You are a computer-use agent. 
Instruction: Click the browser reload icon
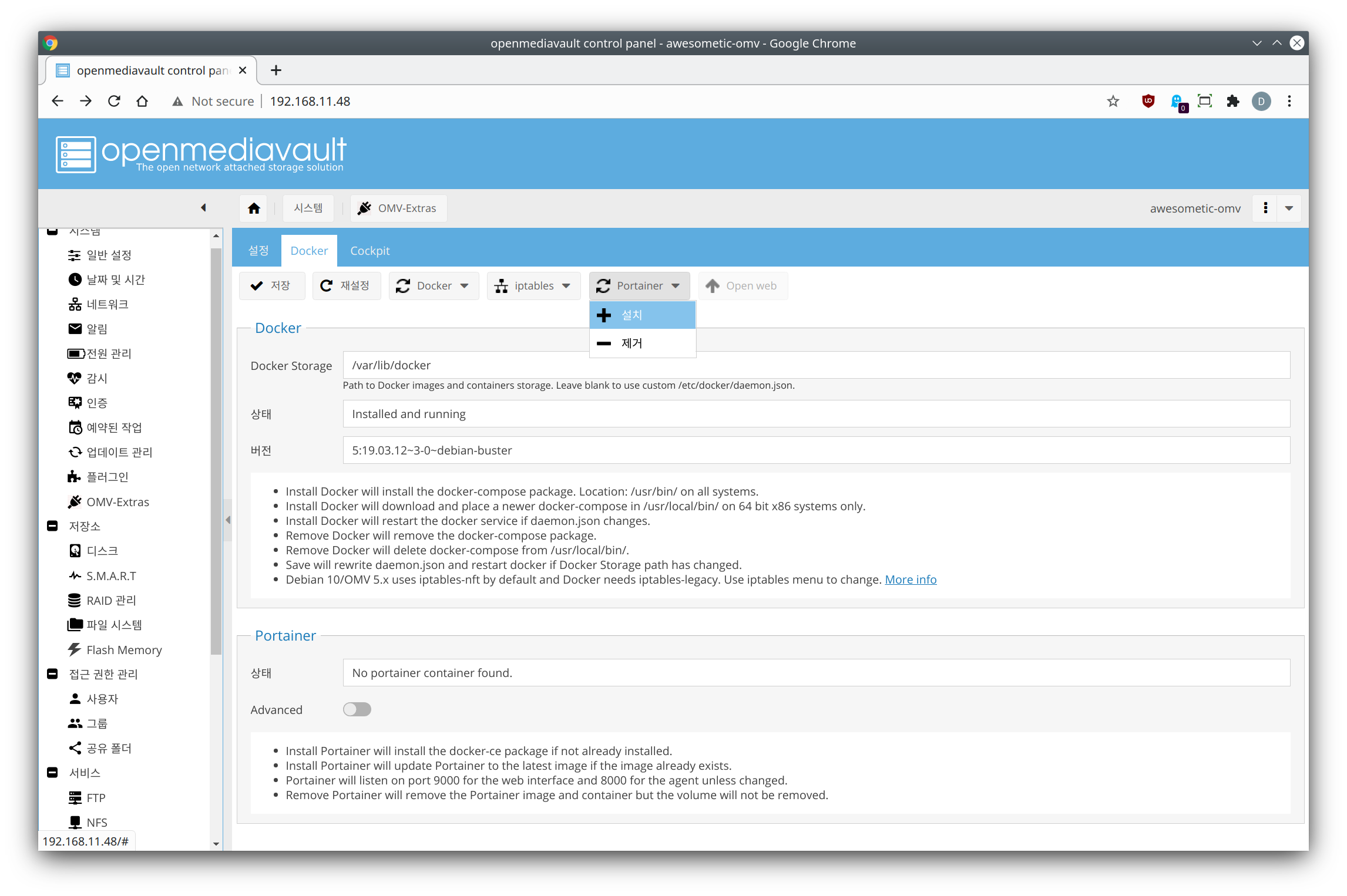click(x=114, y=101)
